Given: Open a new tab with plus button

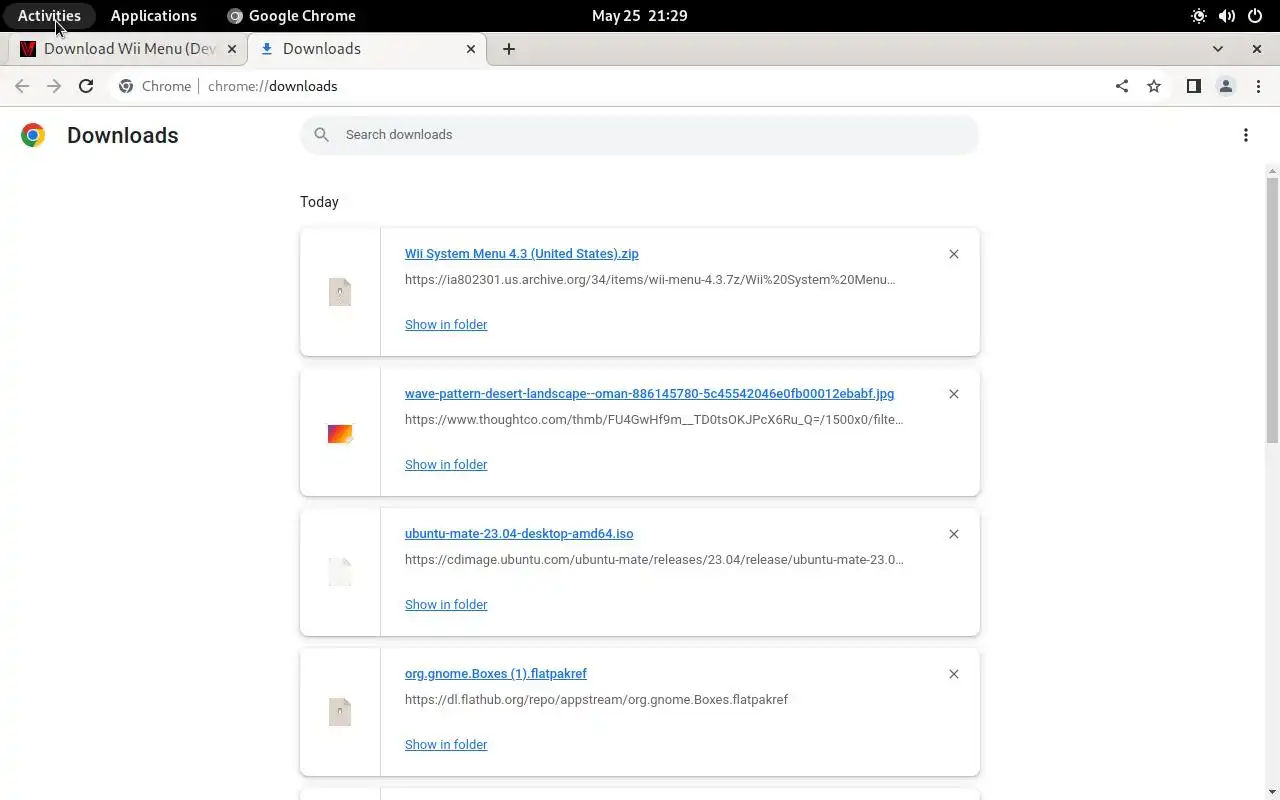Looking at the screenshot, I should tap(509, 49).
